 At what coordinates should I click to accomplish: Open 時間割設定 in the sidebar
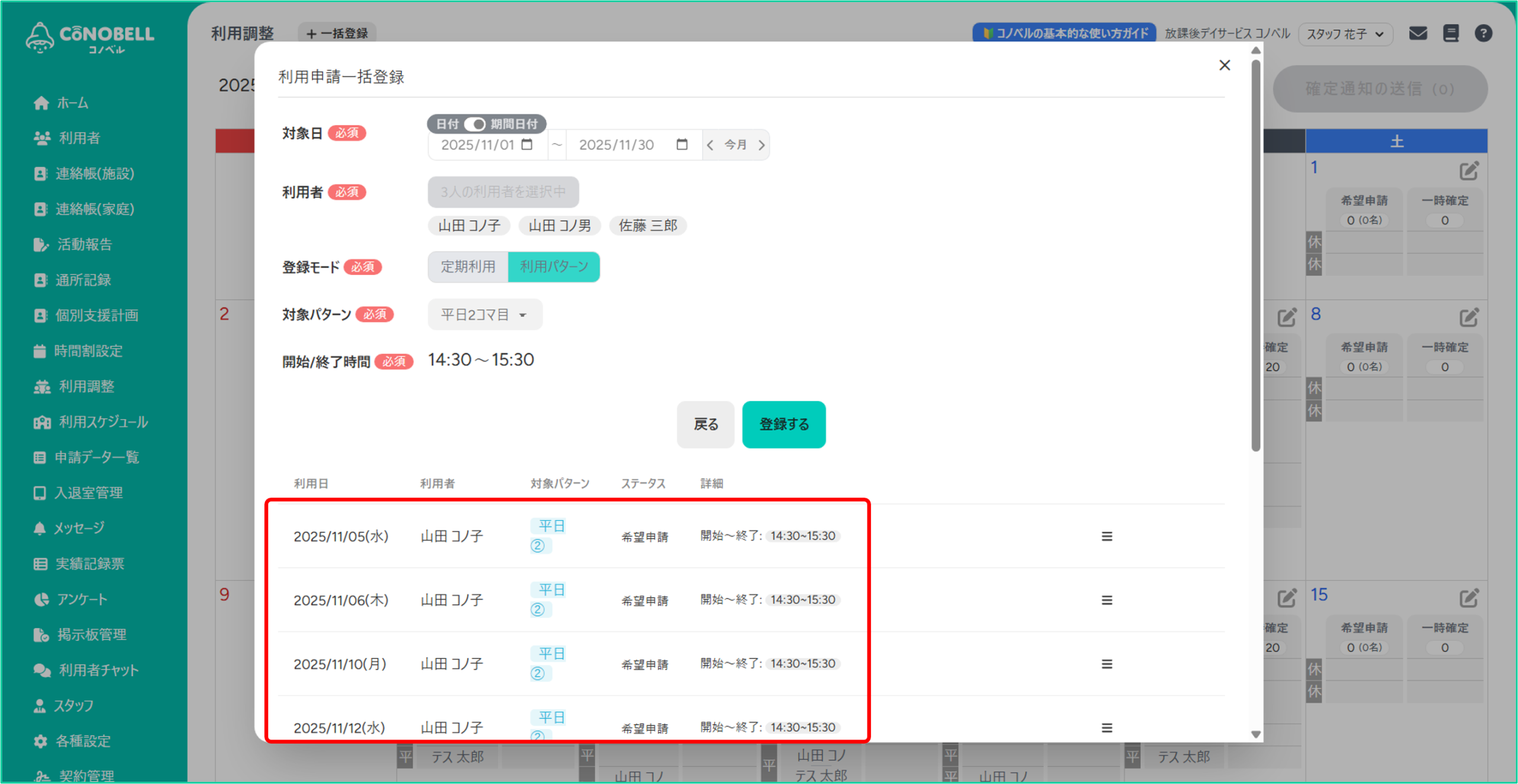pyautogui.click(x=88, y=351)
